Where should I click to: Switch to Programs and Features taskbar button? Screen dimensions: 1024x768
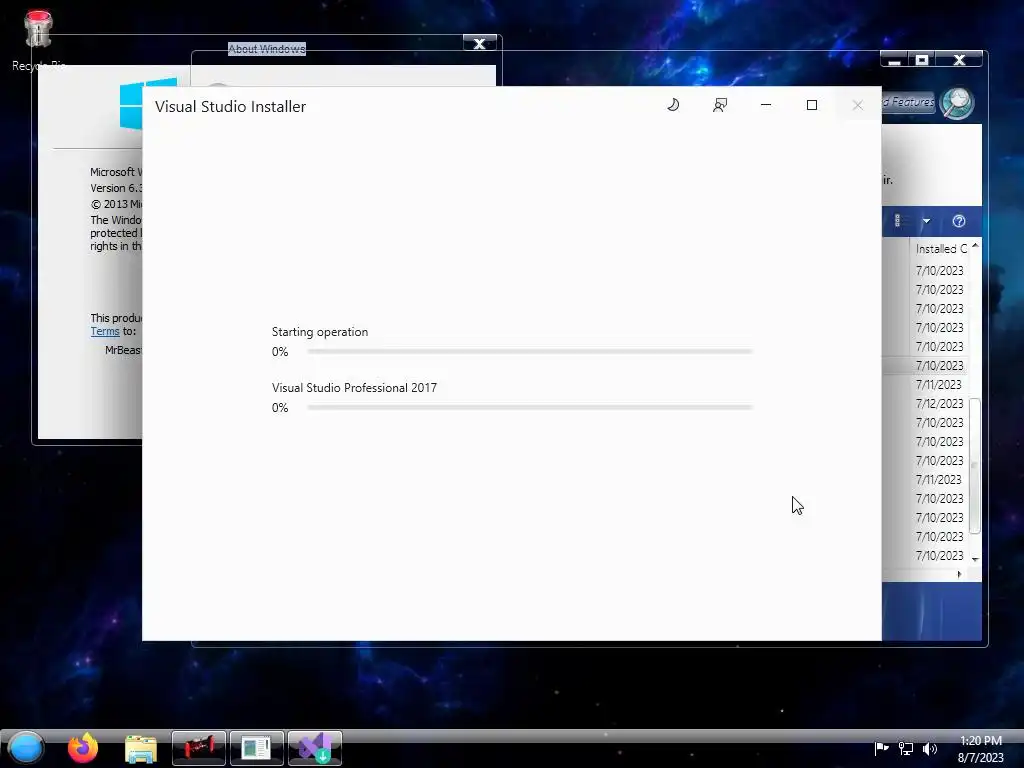pos(257,748)
